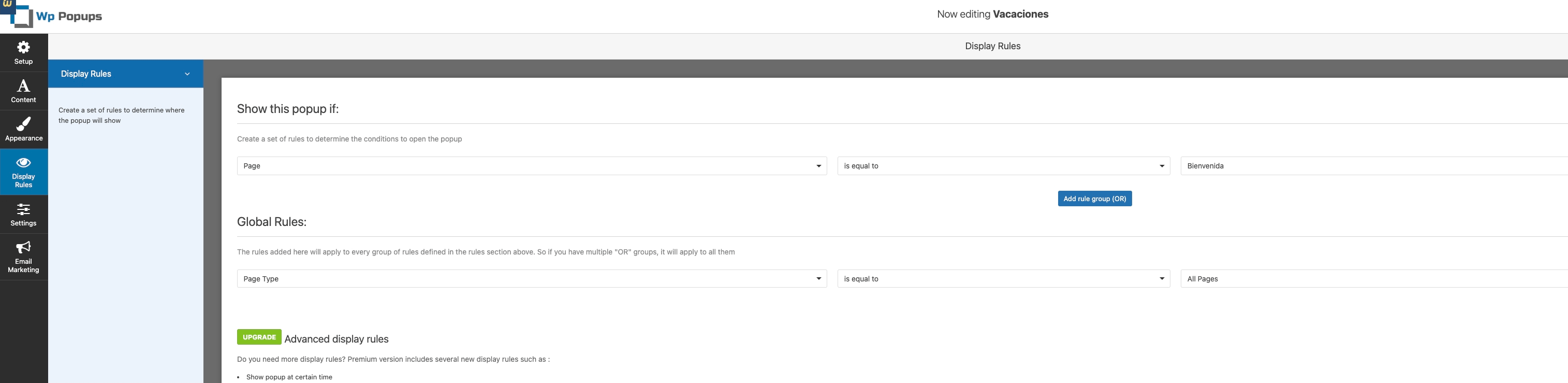The image size is (1568, 383).
Task: Expand the 'Page Type' global rule dropdown
Action: pyautogui.click(x=532, y=279)
